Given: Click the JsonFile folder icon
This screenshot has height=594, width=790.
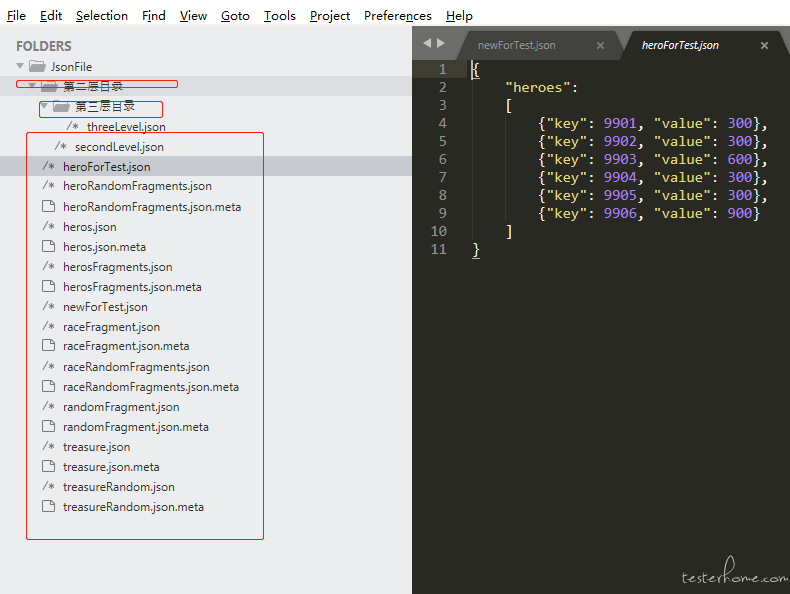Looking at the screenshot, I should coord(37,66).
